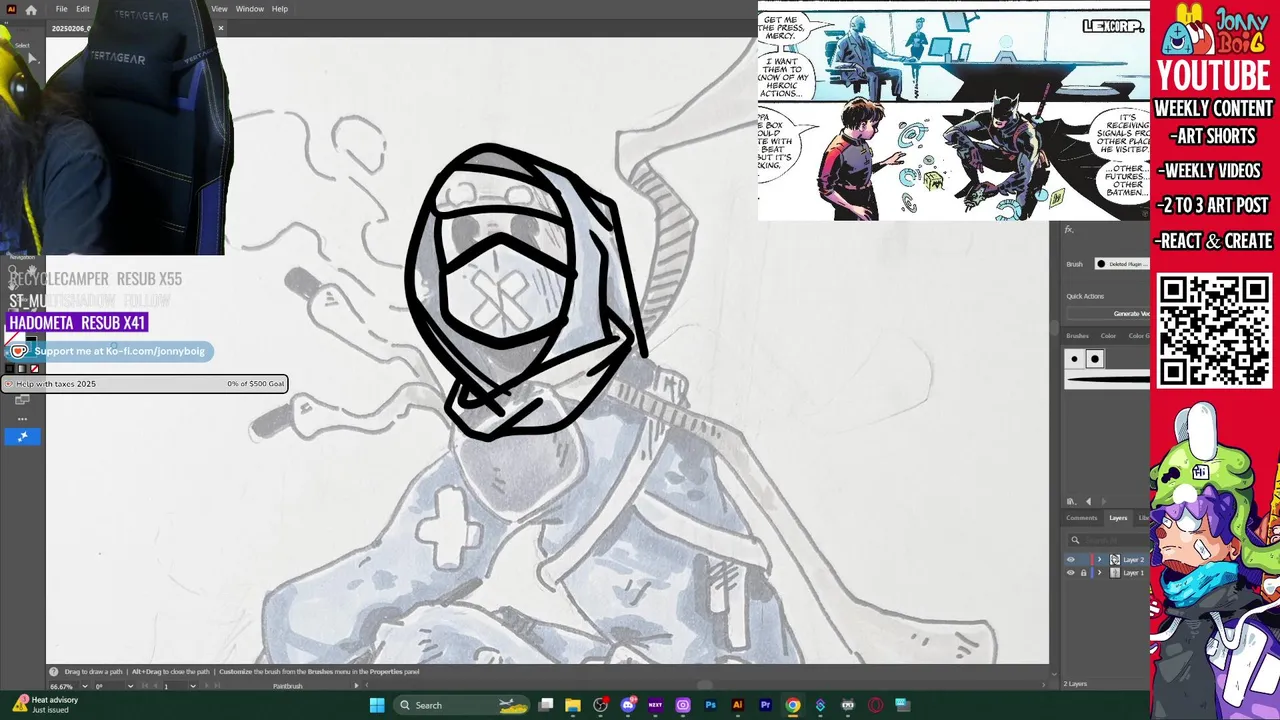Click the Ai application logo
Image resolution: width=1280 pixels, height=720 pixels.
point(11,9)
